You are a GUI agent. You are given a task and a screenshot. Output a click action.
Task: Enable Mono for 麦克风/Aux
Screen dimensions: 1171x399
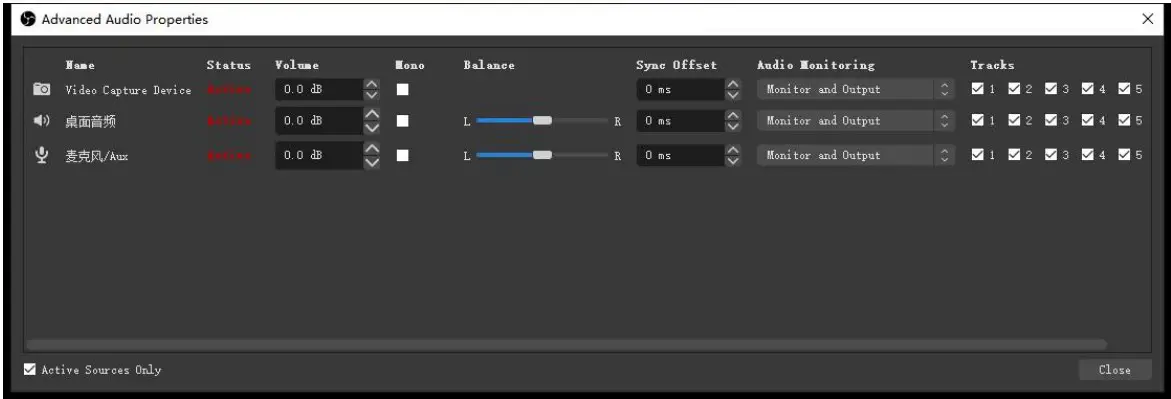403,155
